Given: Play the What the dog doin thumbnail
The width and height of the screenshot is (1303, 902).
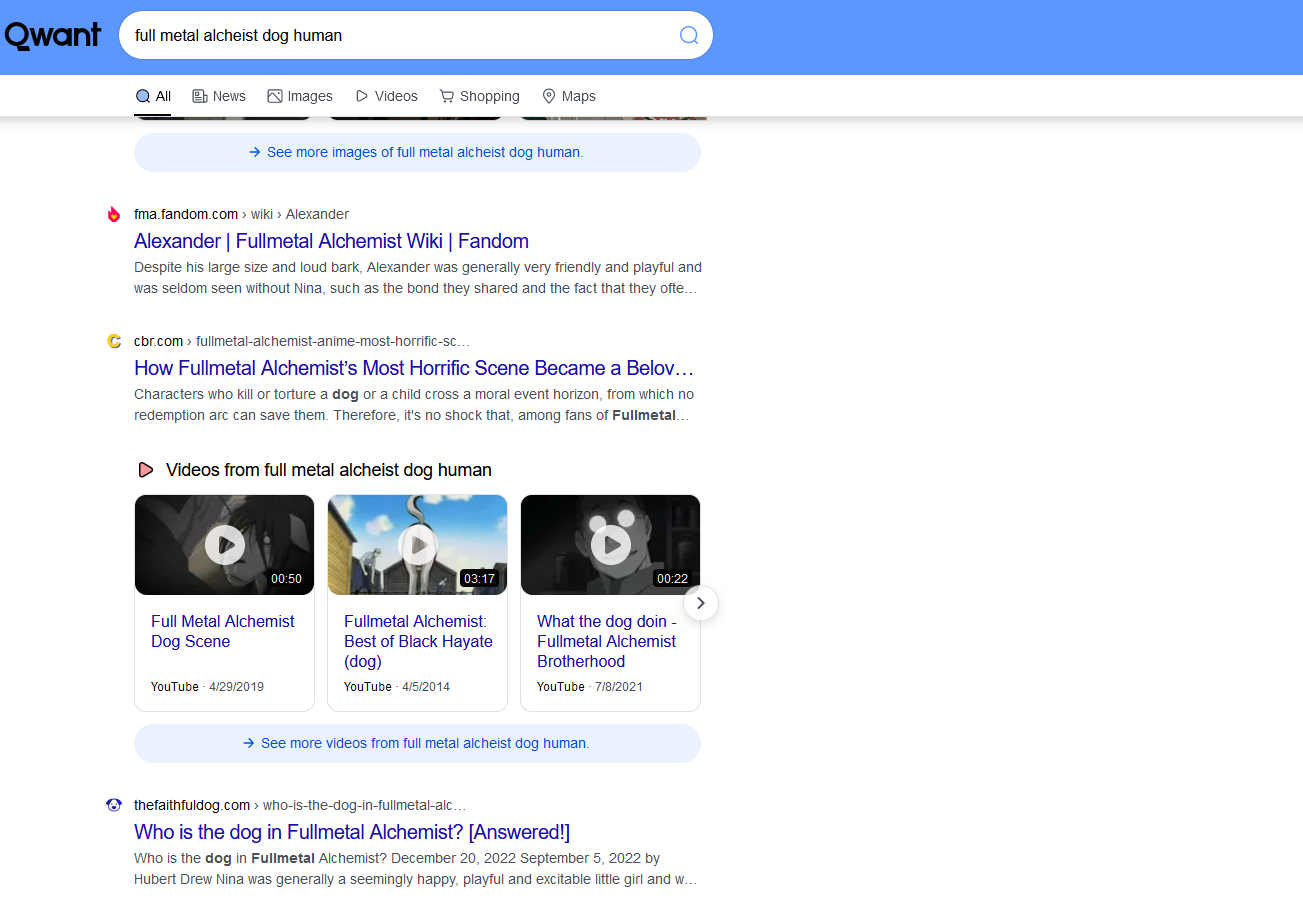Looking at the screenshot, I should coord(611,545).
